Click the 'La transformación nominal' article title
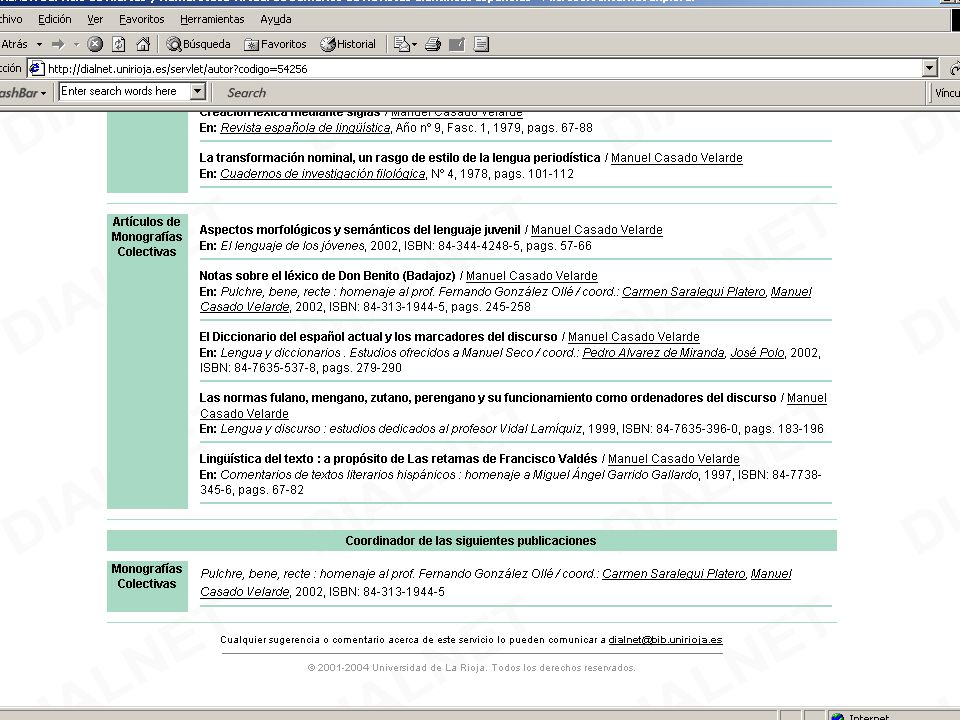Image resolution: width=960 pixels, height=720 pixels. (x=400, y=158)
